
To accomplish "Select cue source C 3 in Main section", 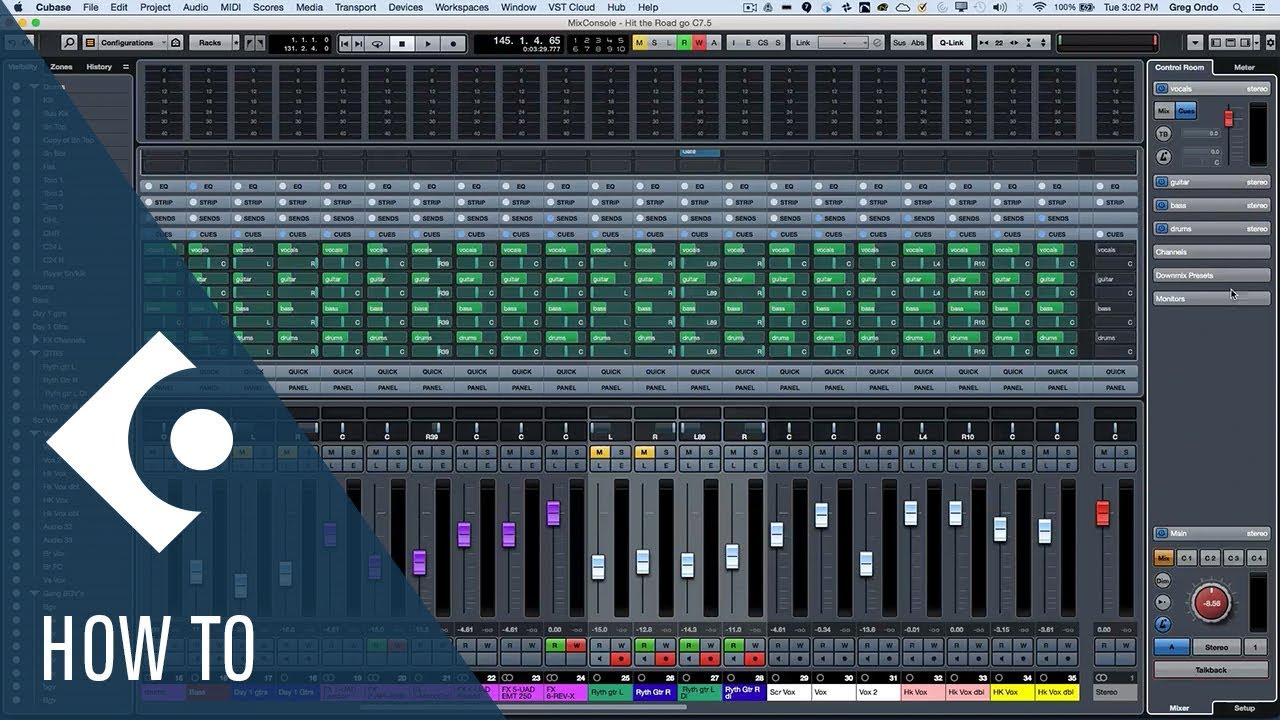I will pyautogui.click(x=1234, y=558).
